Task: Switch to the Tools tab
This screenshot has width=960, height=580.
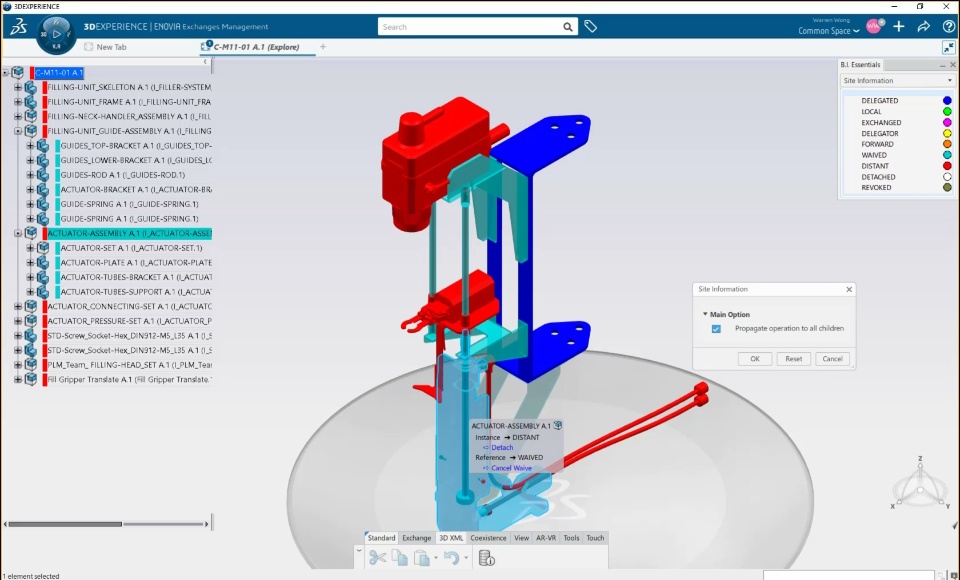Action: click(571, 538)
